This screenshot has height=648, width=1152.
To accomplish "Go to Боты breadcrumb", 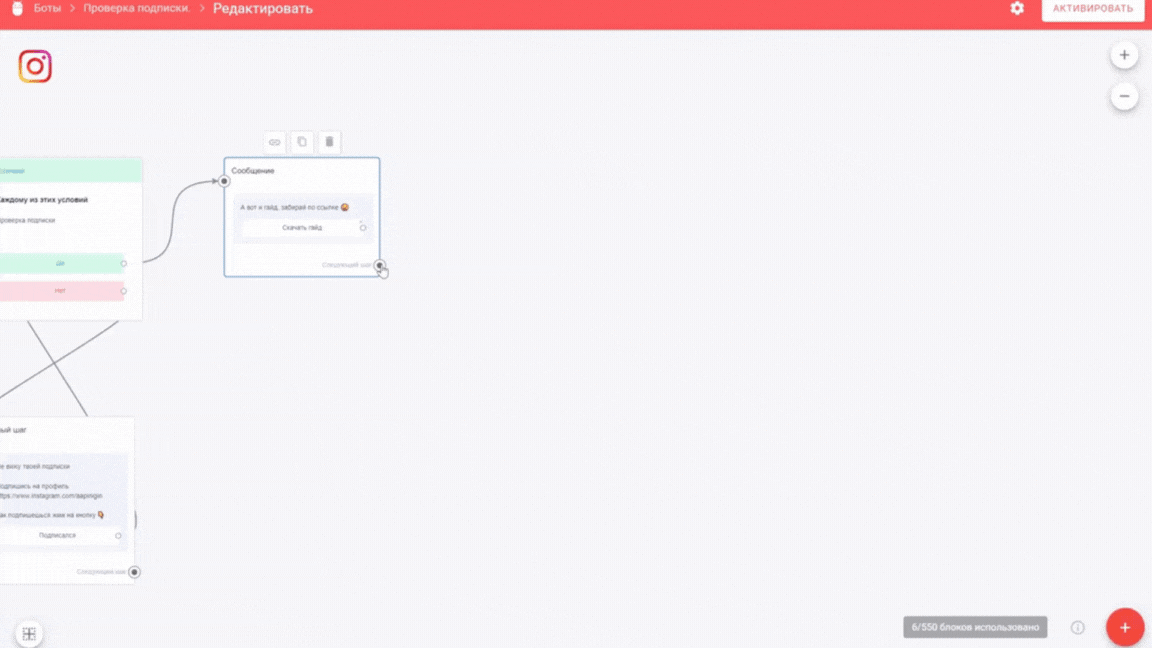I will (x=47, y=8).
